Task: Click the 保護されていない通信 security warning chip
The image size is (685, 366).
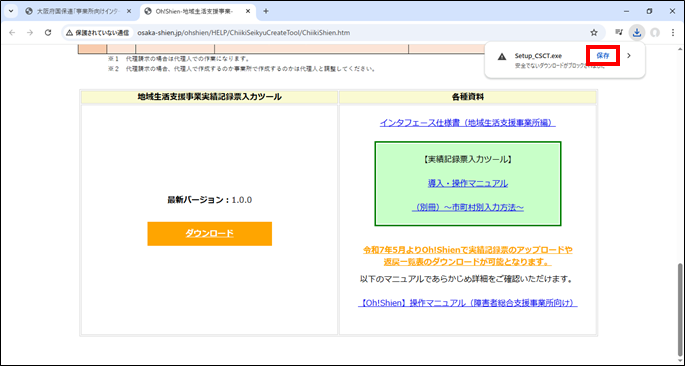Action: click(97, 33)
